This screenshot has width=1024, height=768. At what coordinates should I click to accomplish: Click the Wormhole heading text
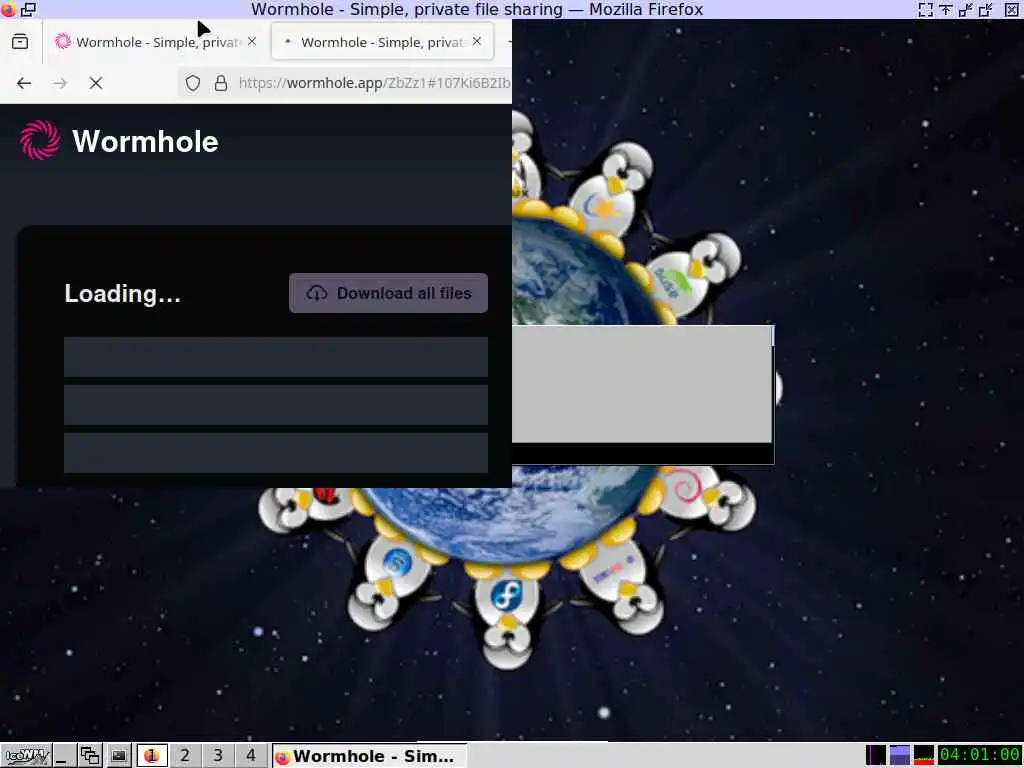point(145,141)
